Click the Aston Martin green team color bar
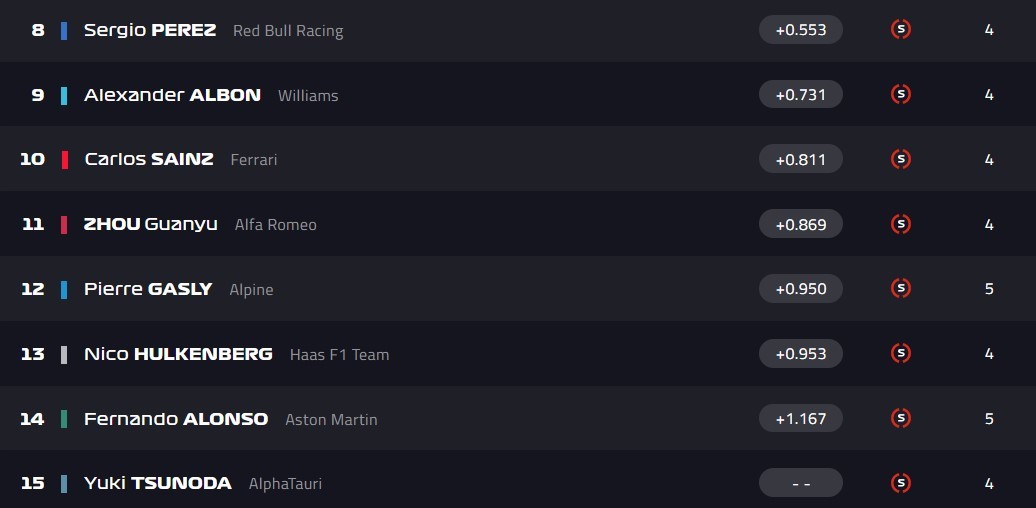The height and width of the screenshot is (508, 1036). tap(64, 419)
